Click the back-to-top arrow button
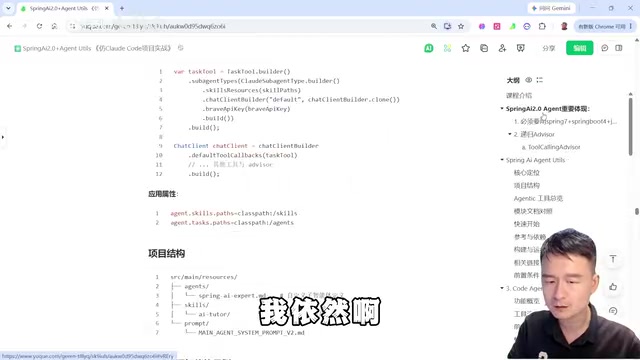 pos(613,259)
